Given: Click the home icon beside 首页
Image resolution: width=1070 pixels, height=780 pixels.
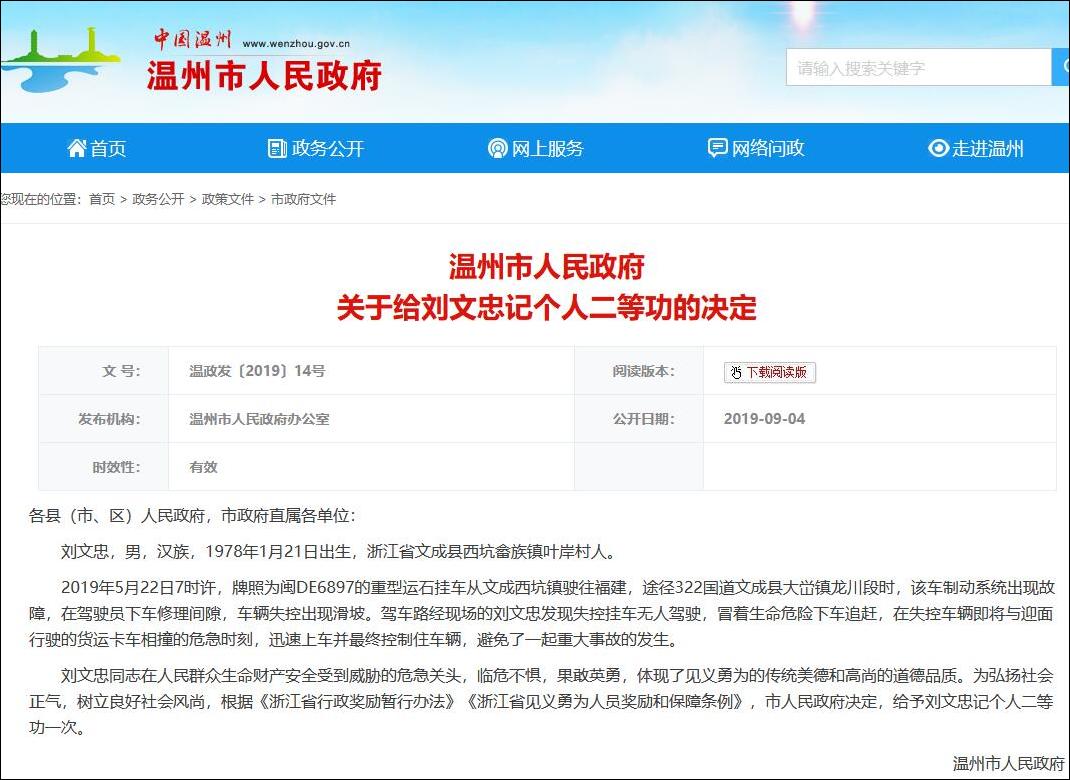Looking at the screenshot, I should [x=76, y=147].
